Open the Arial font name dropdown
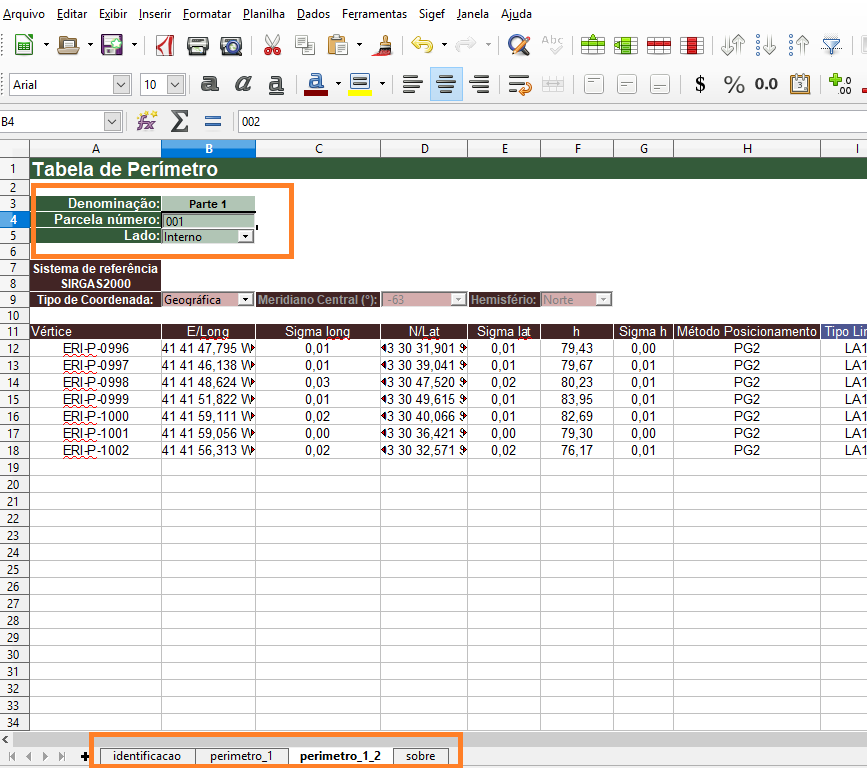The image size is (867, 768). point(121,85)
